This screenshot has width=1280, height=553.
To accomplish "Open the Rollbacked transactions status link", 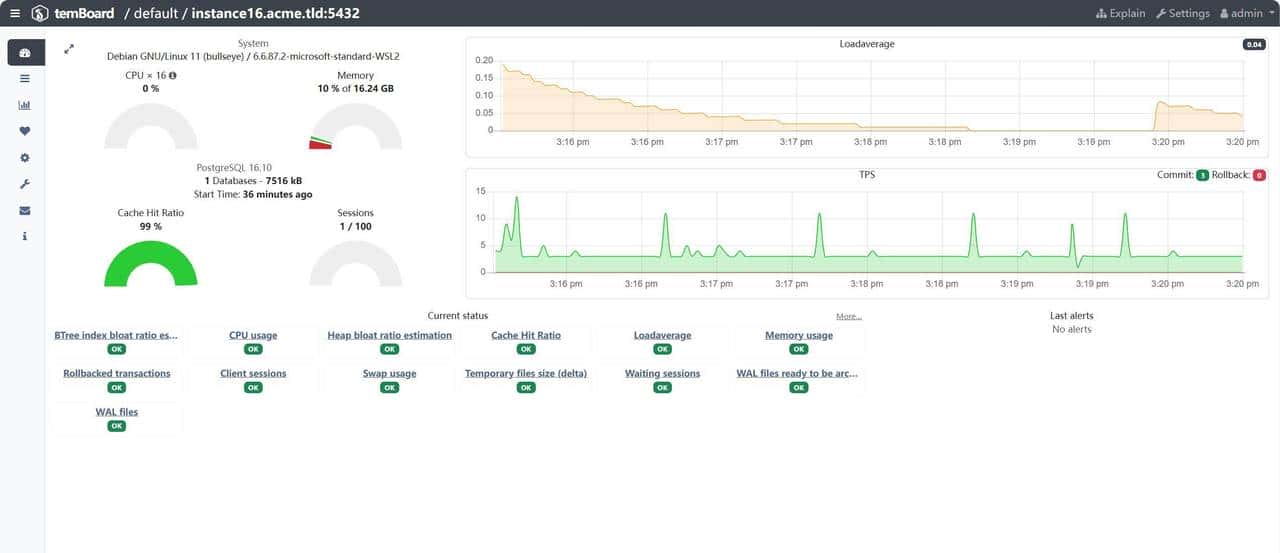I will tap(117, 373).
